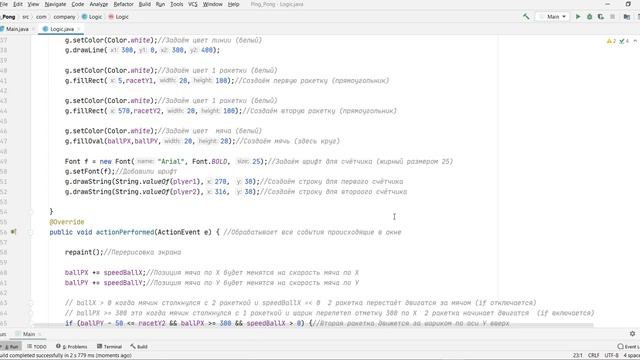Open the Run tool window button

[11, 347]
